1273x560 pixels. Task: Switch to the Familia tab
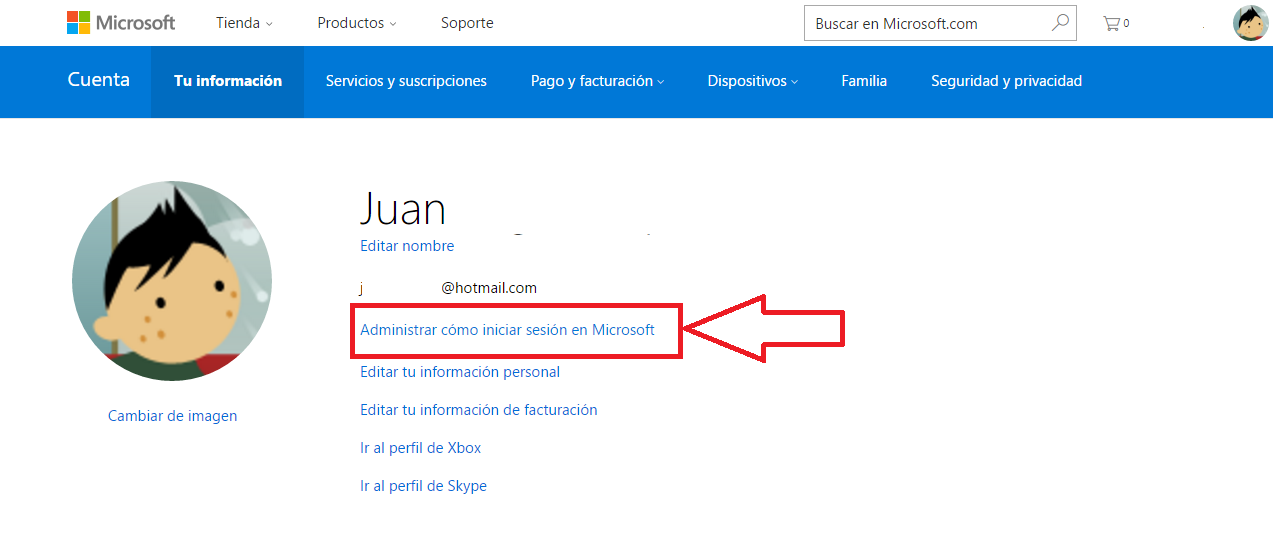pos(864,81)
